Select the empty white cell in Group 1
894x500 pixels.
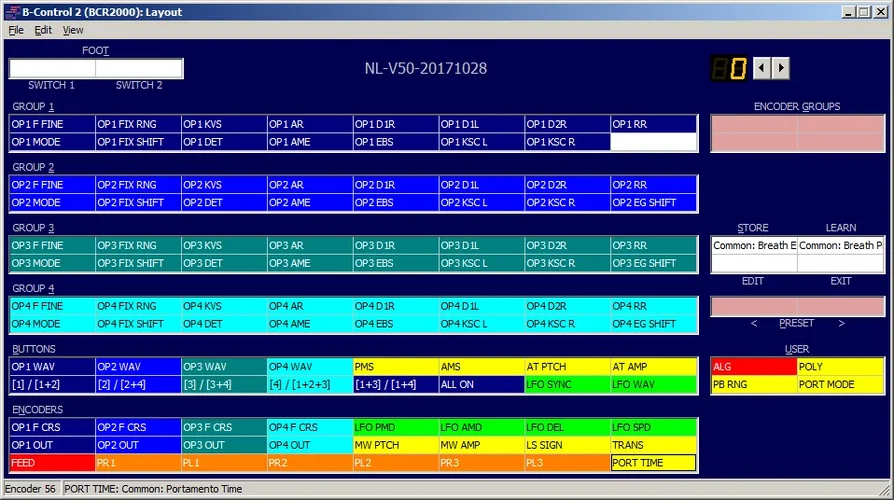[x=653, y=142]
